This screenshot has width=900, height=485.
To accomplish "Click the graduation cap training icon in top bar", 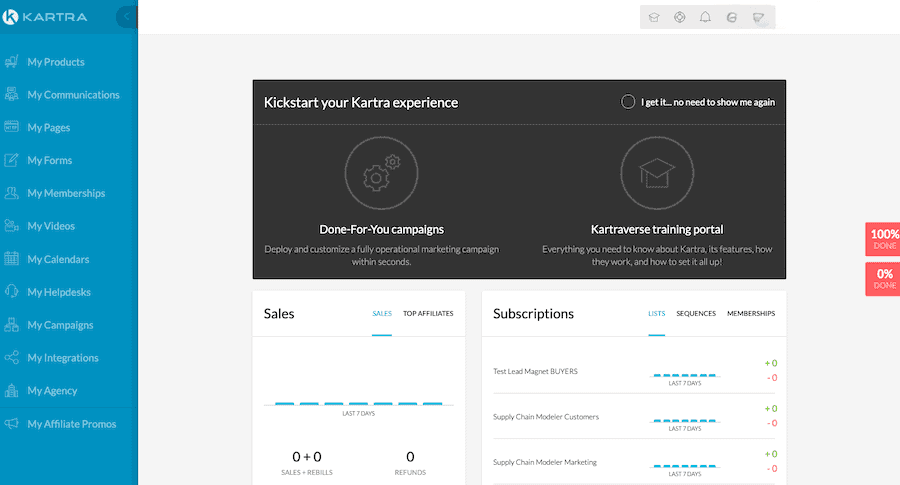I will [x=654, y=17].
